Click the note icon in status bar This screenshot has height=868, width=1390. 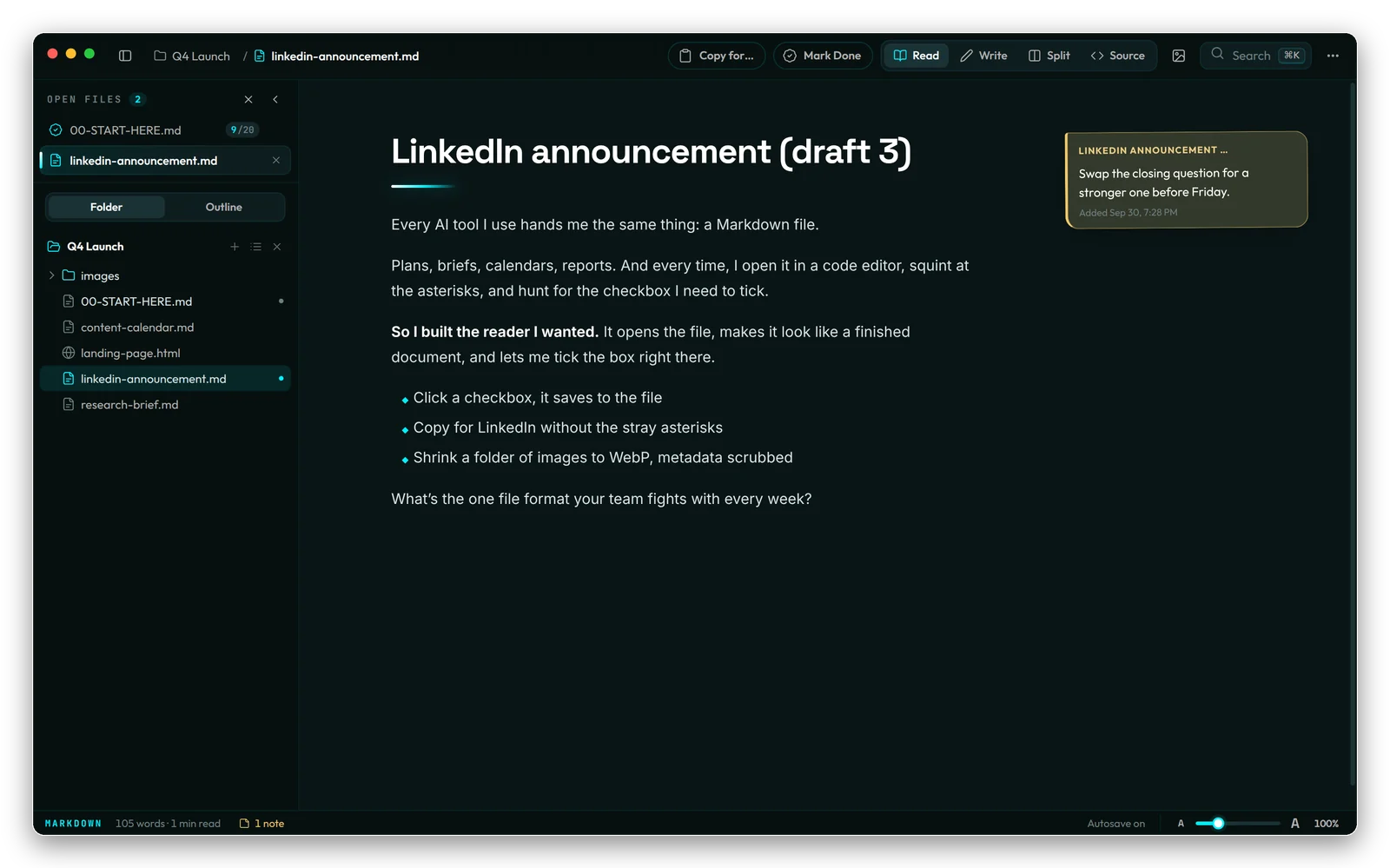(244, 824)
